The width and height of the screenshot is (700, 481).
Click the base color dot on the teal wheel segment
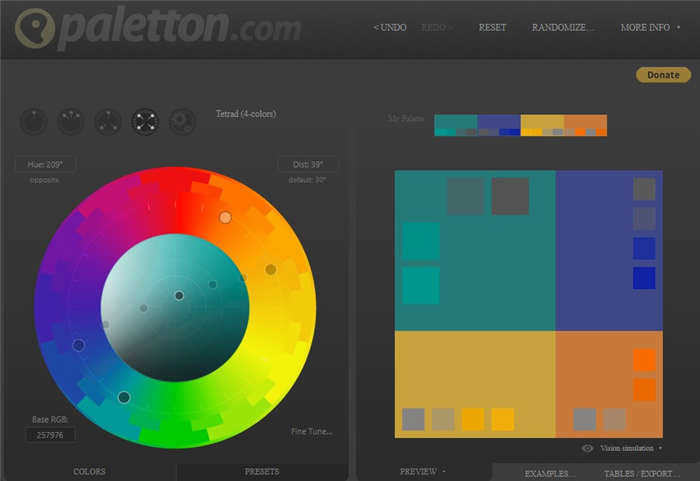coord(124,397)
